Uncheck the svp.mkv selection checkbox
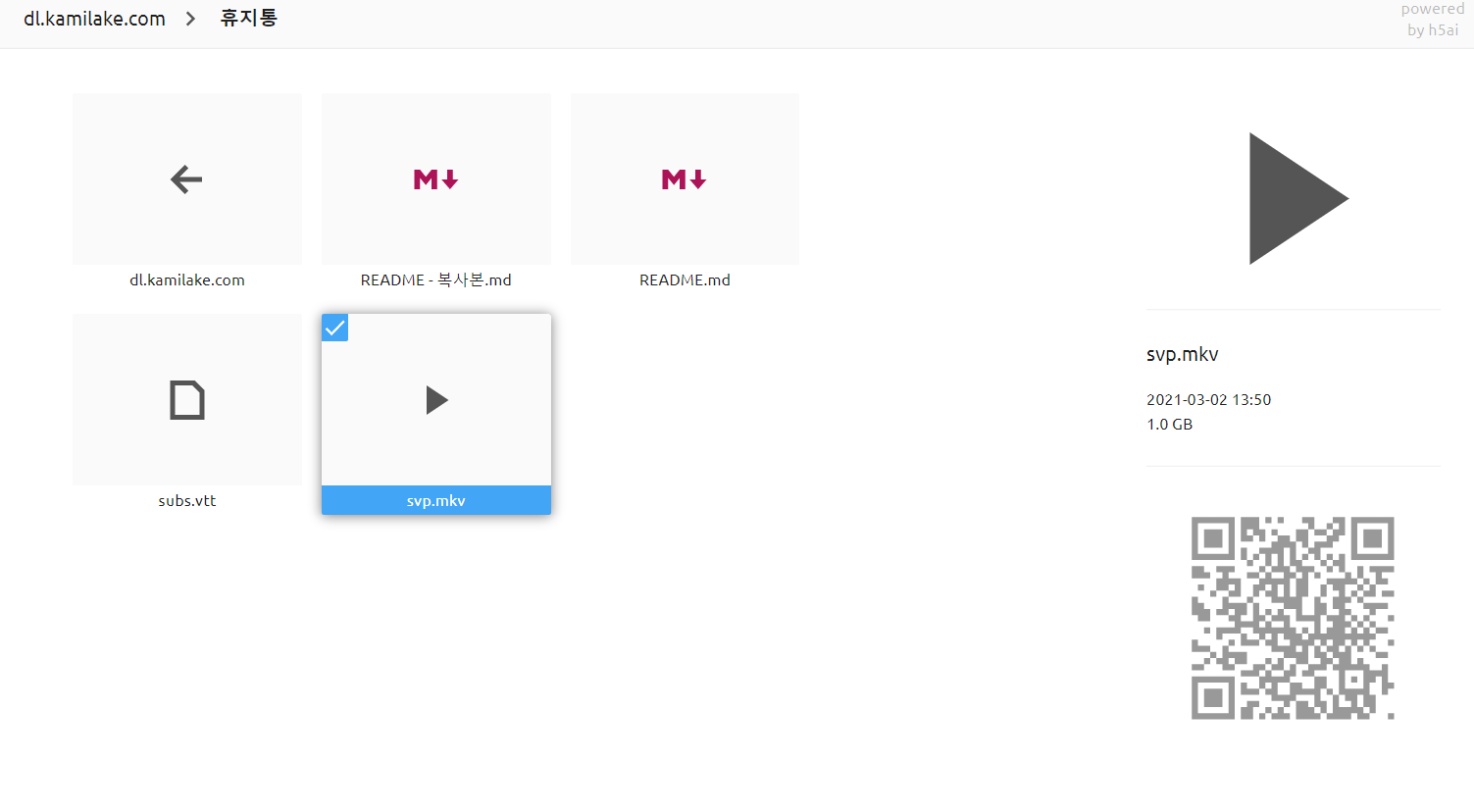The width and height of the screenshot is (1474, 812). 335,328
